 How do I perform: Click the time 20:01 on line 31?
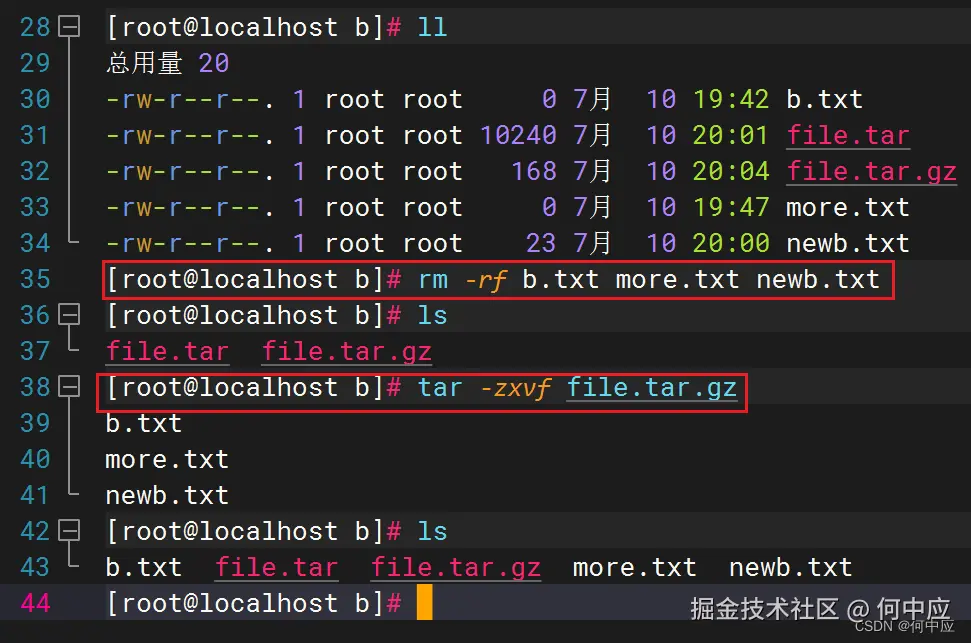(731, 135)
